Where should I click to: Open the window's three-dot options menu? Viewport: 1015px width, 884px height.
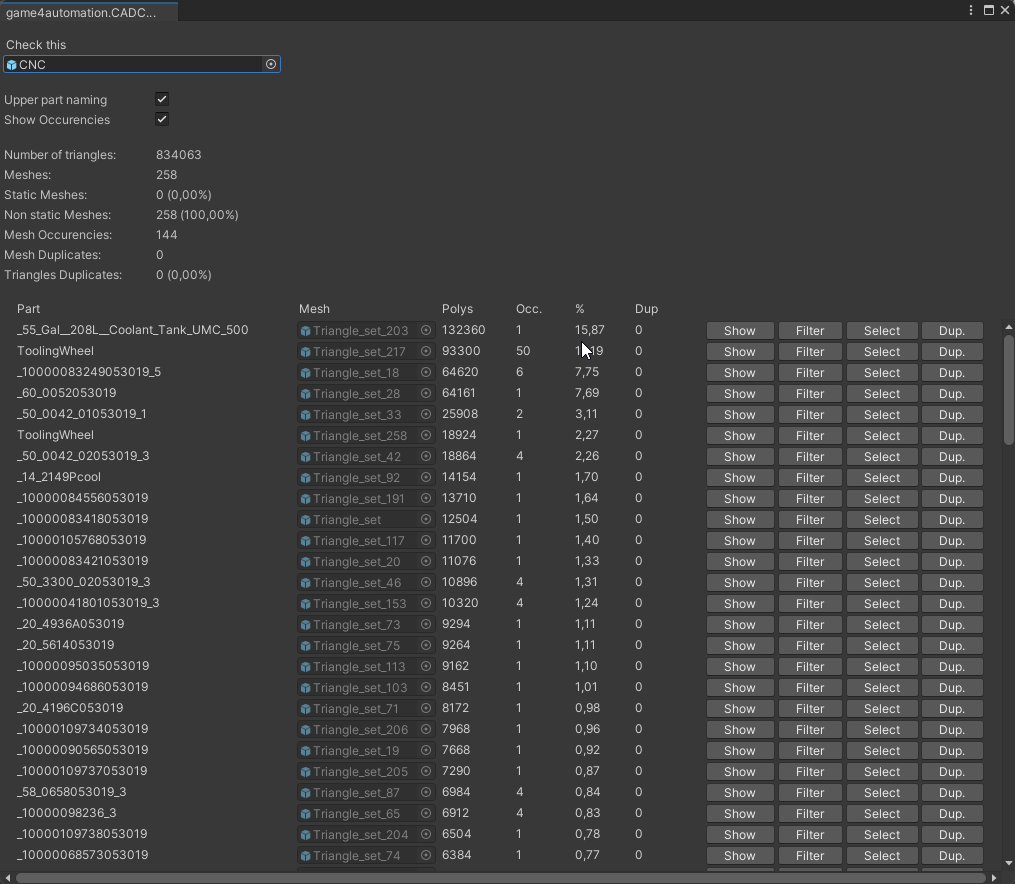(971, 10)
